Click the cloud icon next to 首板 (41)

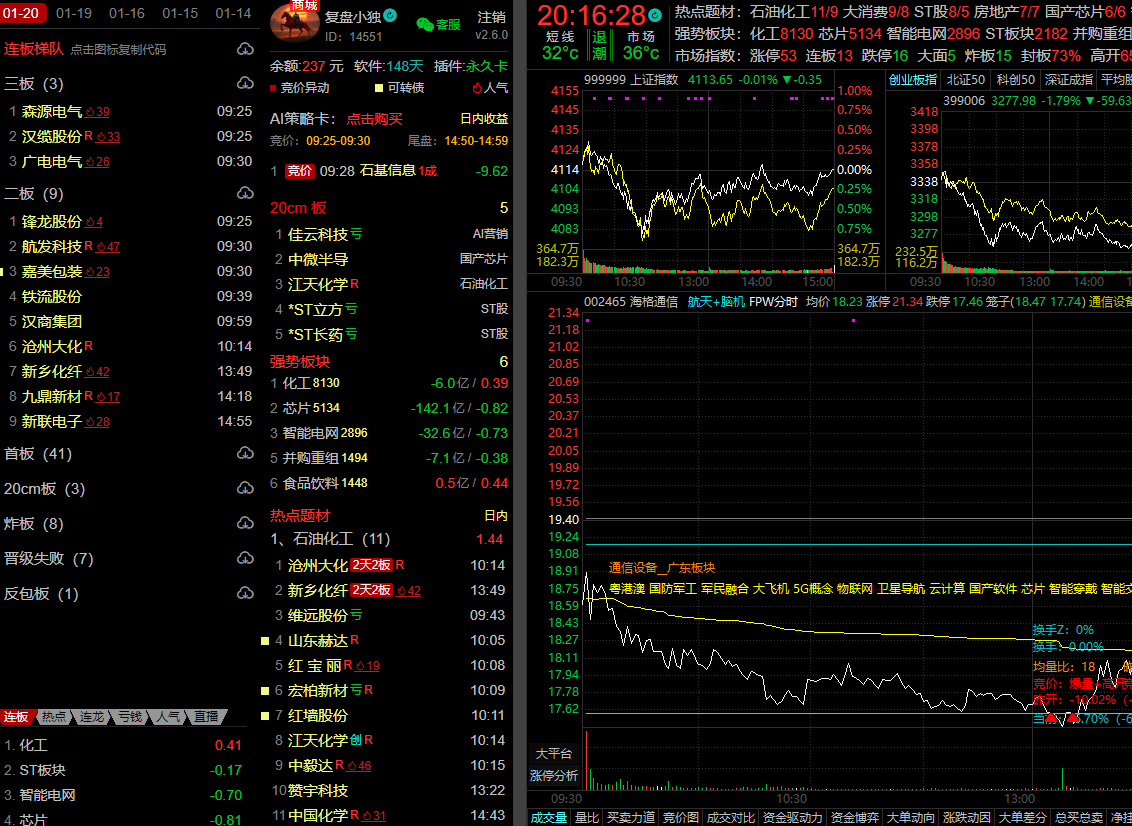(245, 454)
